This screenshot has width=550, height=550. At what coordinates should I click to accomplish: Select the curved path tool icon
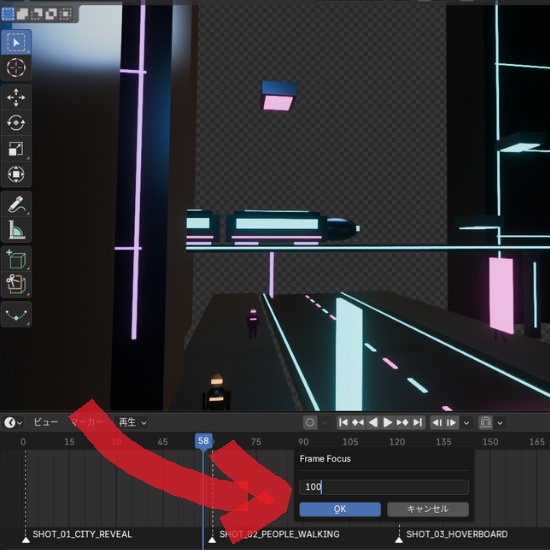click(x=16, y=314)
